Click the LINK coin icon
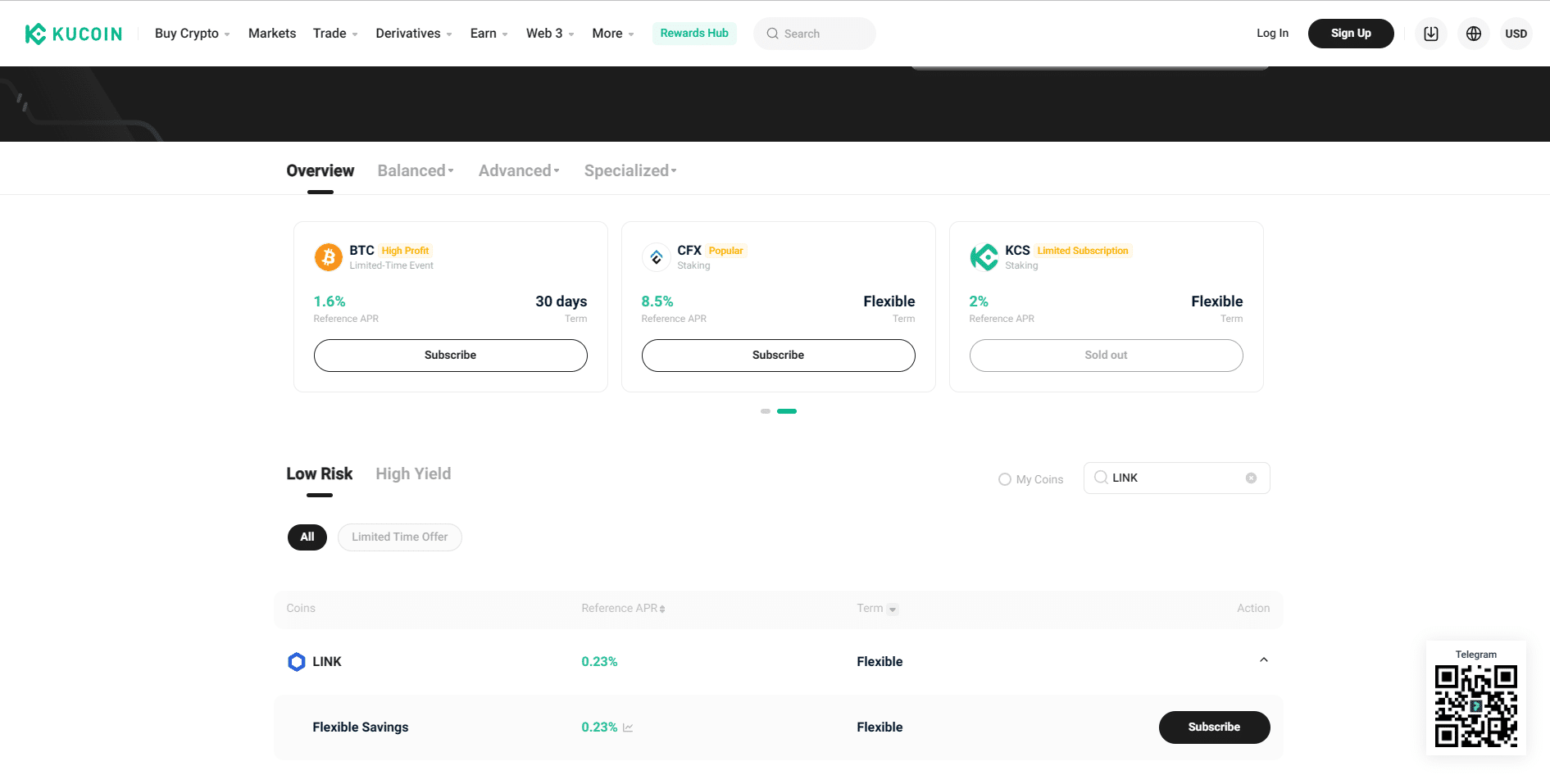Screen dimensions: 1550x784 [297, 662]
